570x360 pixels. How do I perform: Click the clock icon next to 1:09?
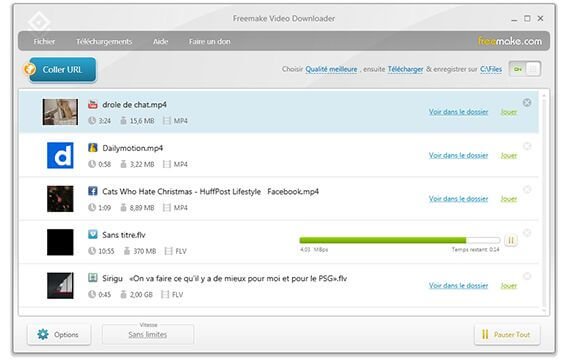[92, 207]
